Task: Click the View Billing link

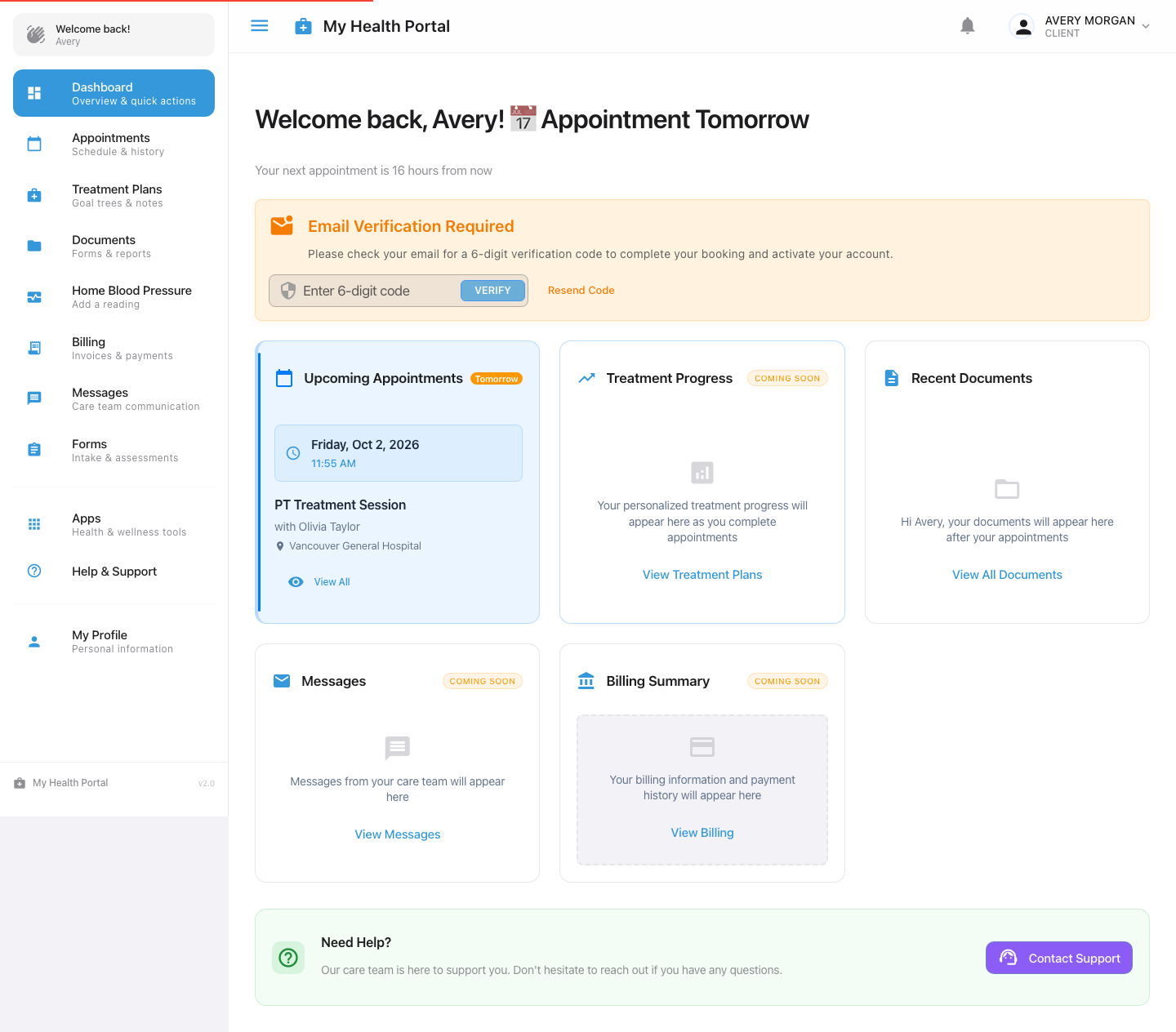Action: [702, 833]
